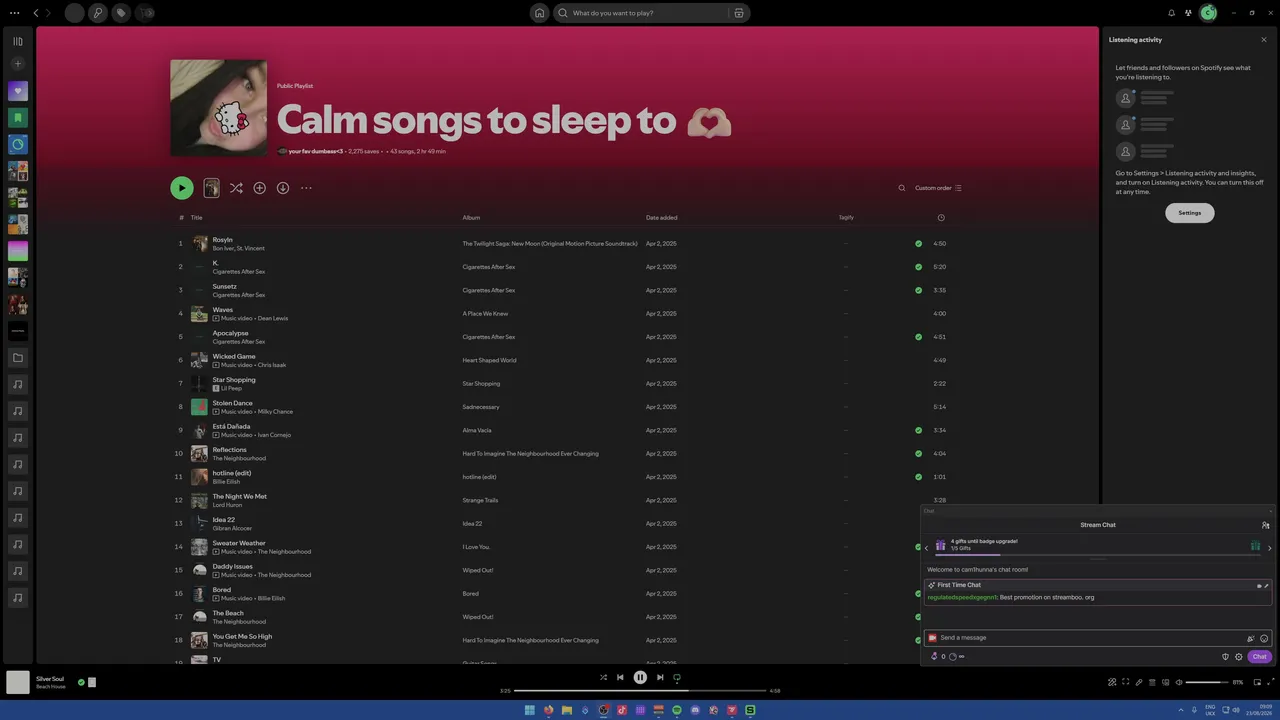
Task: Open the Windows Start menu
Action: [530, 710]
